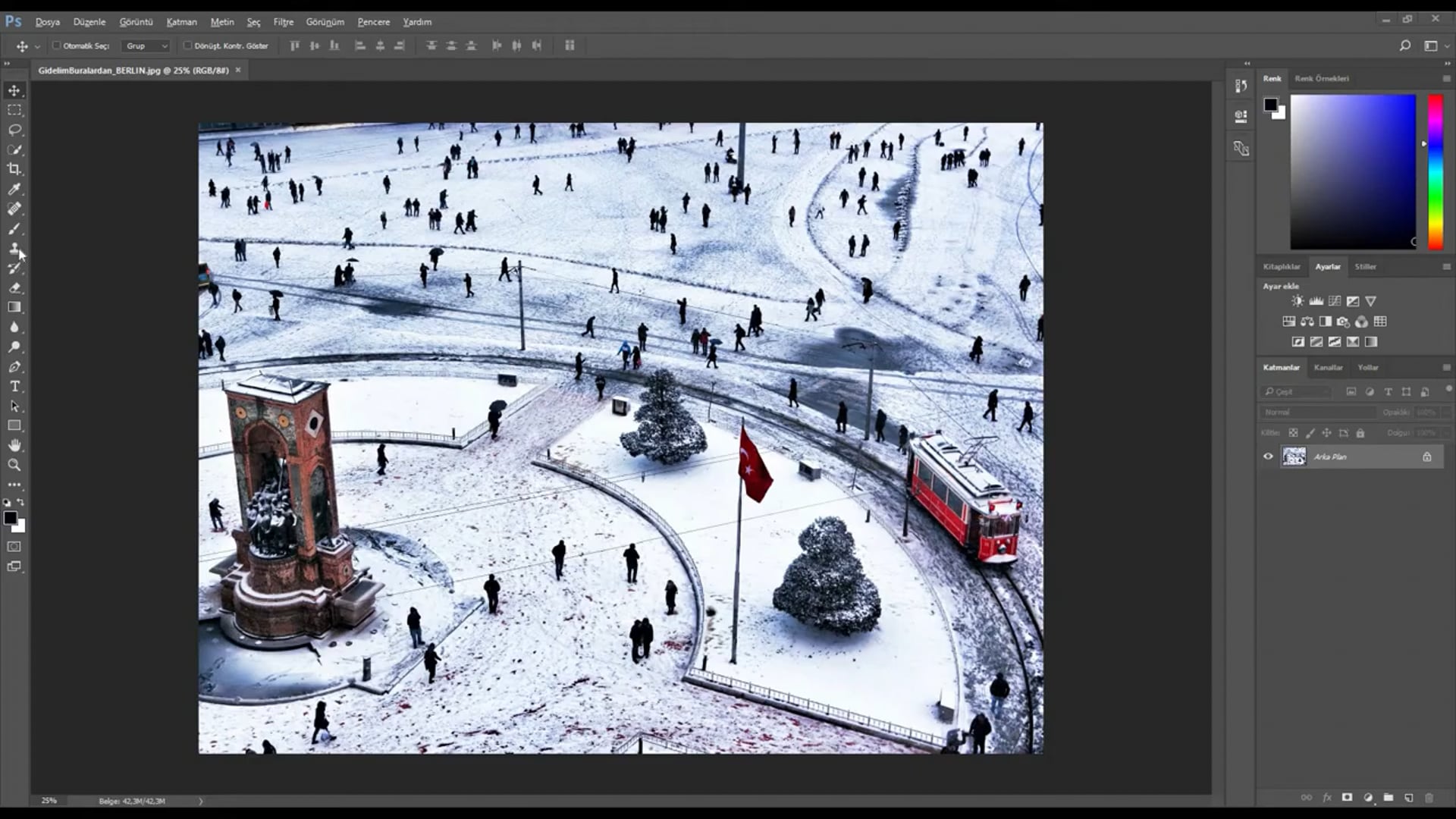Image resolution: width=1456 pixels, height=819 pixels.
Task: Enable the Otomatik Seç checkbox
Action: (57, 45)
